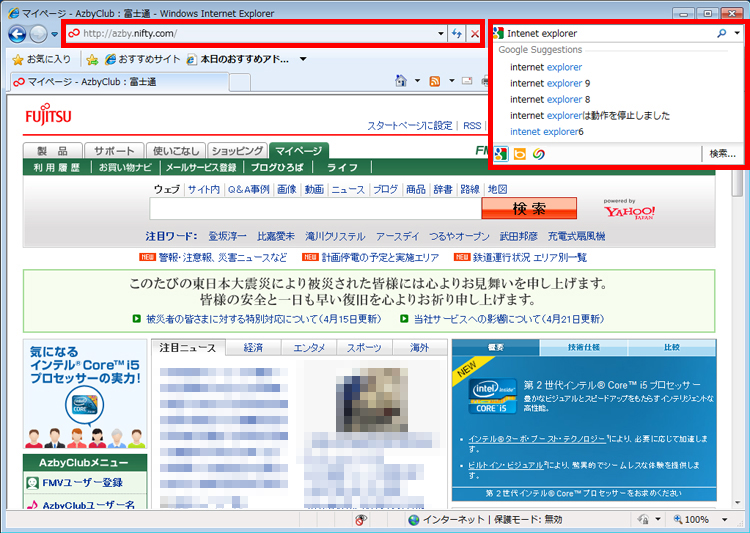Expand the Home button dropdown arrow
Screen dimensions: 750x533
pyautogui.click(x=417, y=81)
